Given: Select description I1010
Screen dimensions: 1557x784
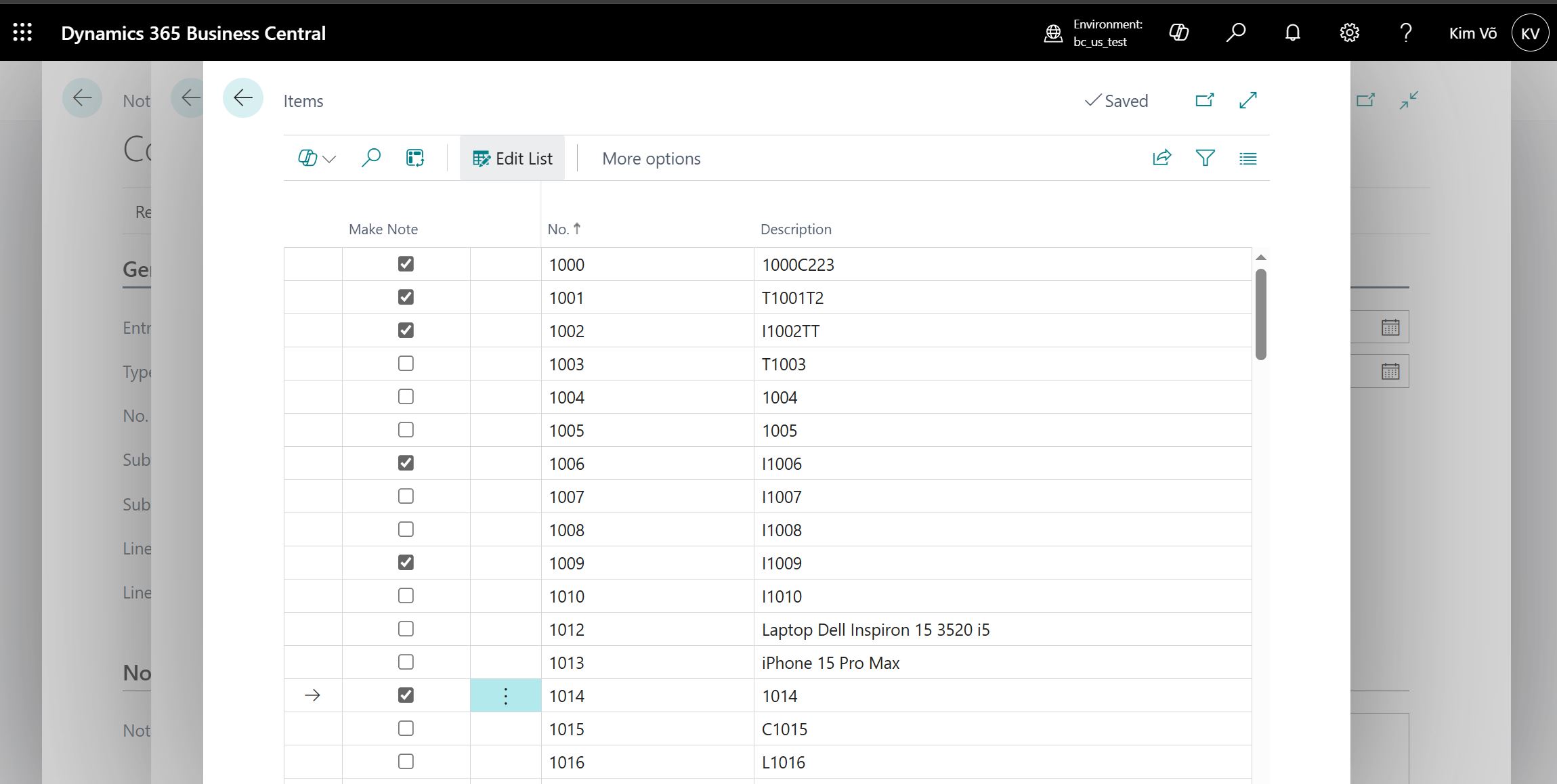Looking at the screenshot, I should pos(1002,596).
